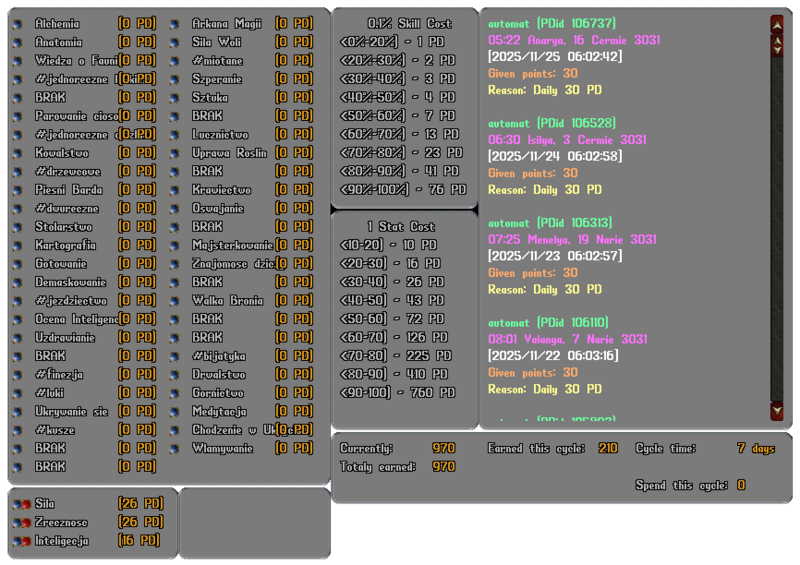Click the scroll down arrow in history log
Viewport: 800px width, 565px height.
[777, 410]
